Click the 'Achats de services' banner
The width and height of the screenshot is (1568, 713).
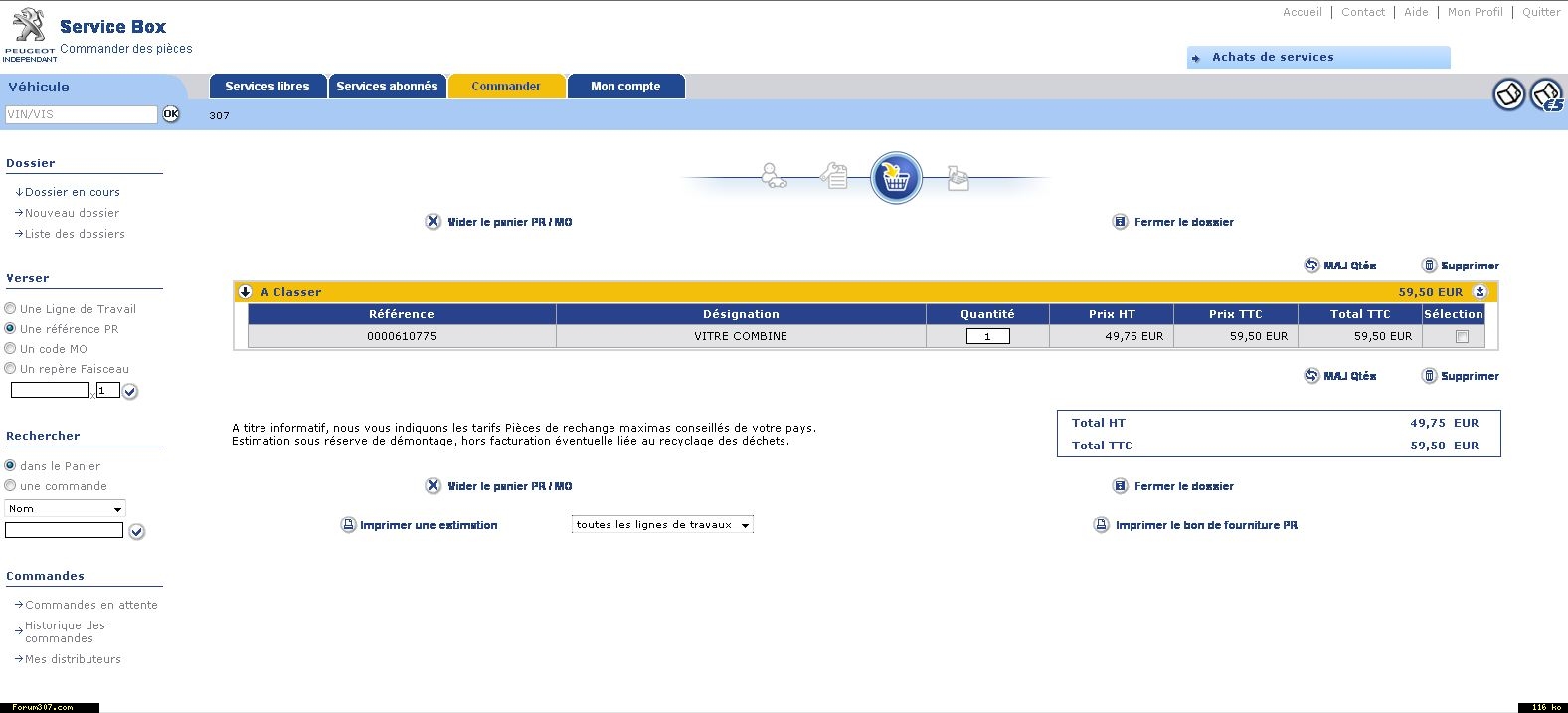pos(1317,58)
